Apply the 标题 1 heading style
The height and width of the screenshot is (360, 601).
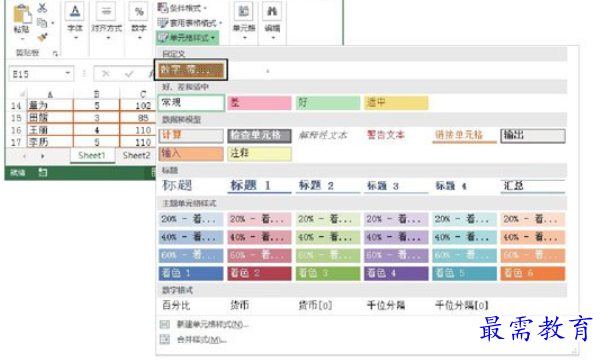(x=259, y=186)
